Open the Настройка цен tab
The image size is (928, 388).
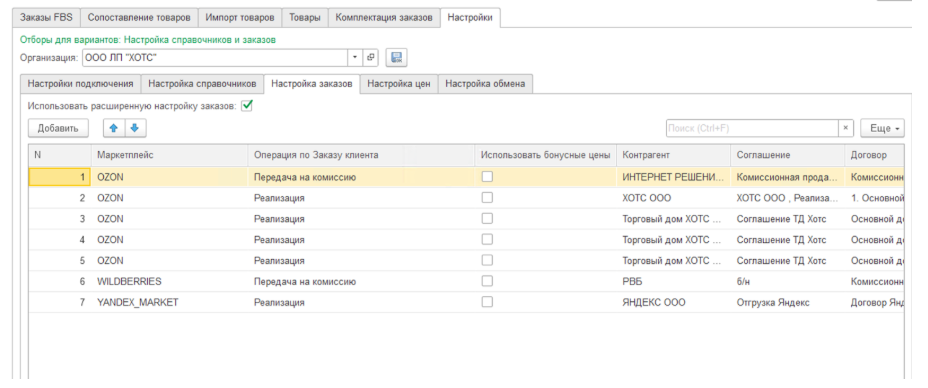pos(399,83)
